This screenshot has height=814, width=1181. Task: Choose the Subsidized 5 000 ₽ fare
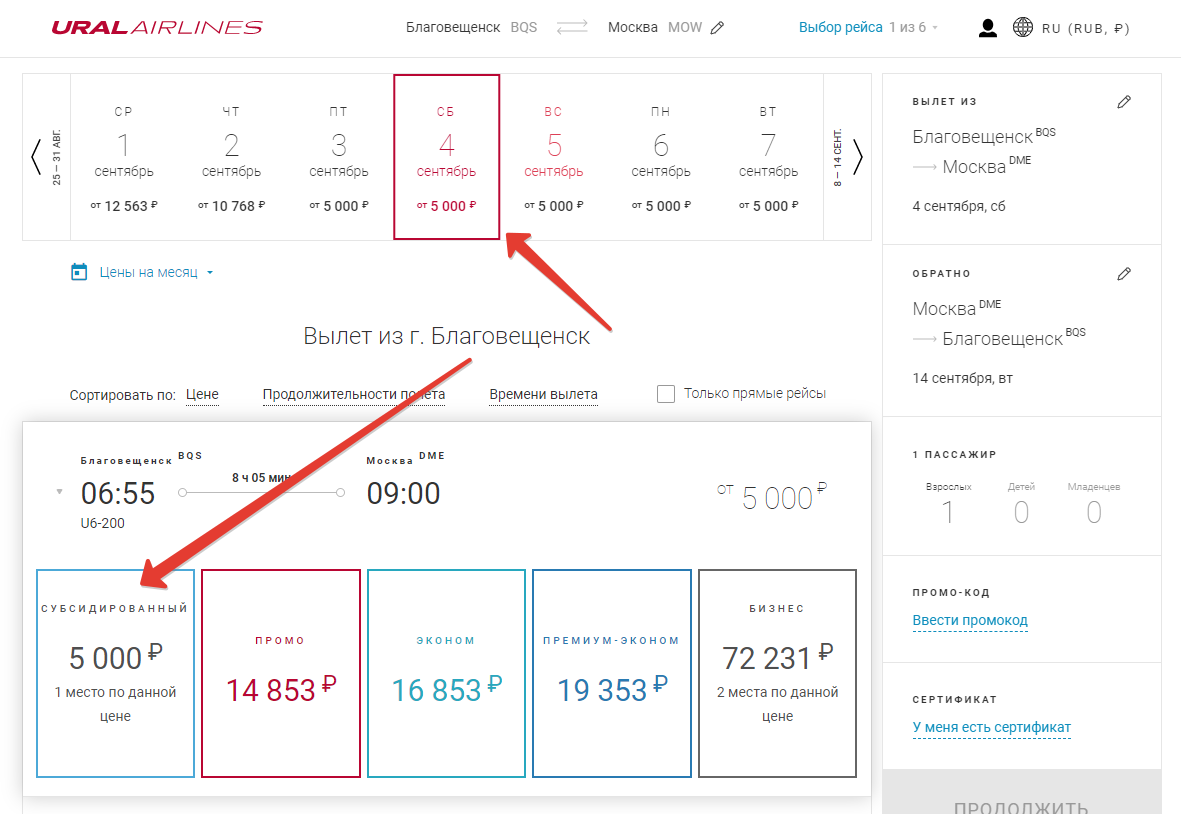coord(116,673)
